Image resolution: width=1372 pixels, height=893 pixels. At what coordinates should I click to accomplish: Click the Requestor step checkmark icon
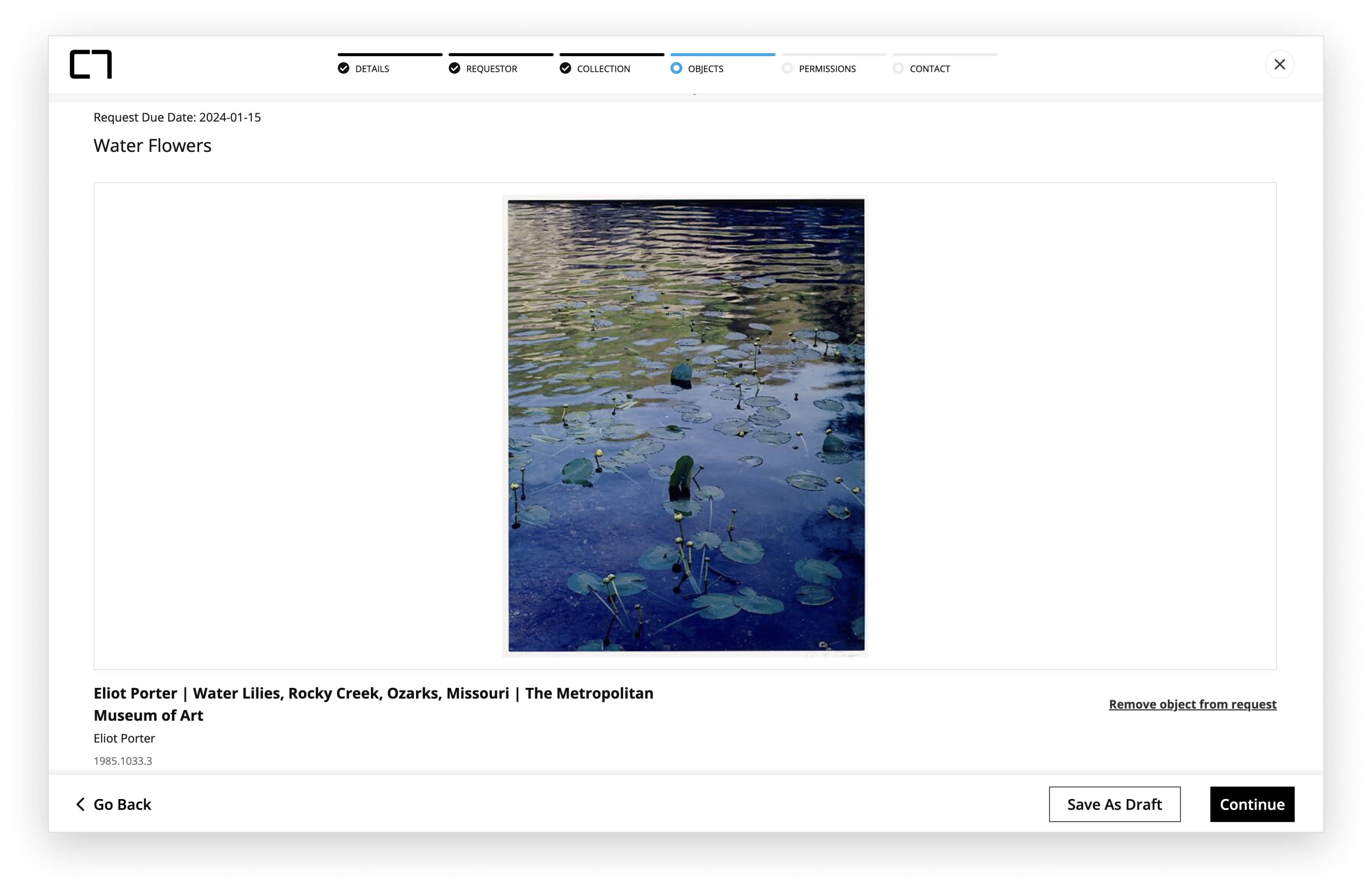[454, 69]
